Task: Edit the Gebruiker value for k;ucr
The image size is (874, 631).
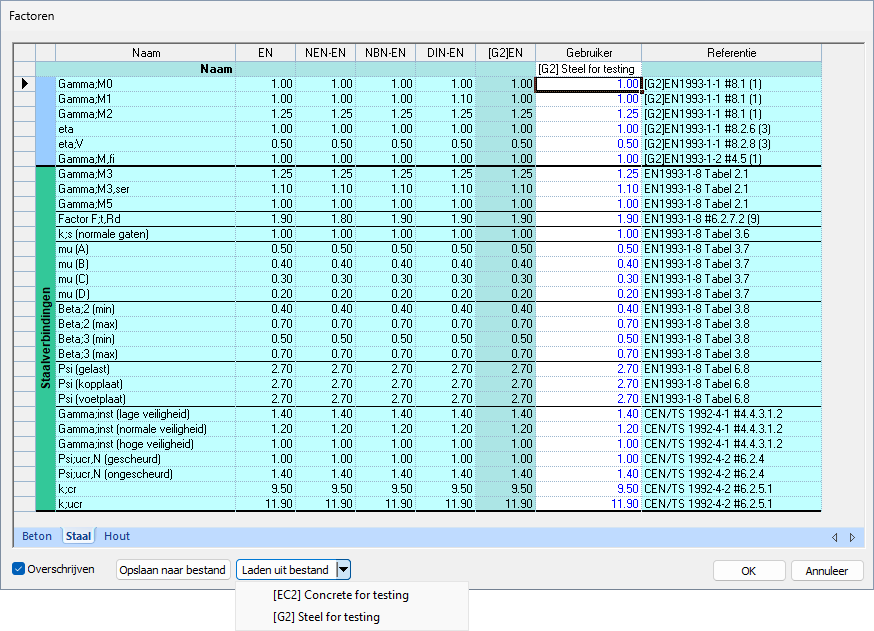Action: (x=589, y=504)
